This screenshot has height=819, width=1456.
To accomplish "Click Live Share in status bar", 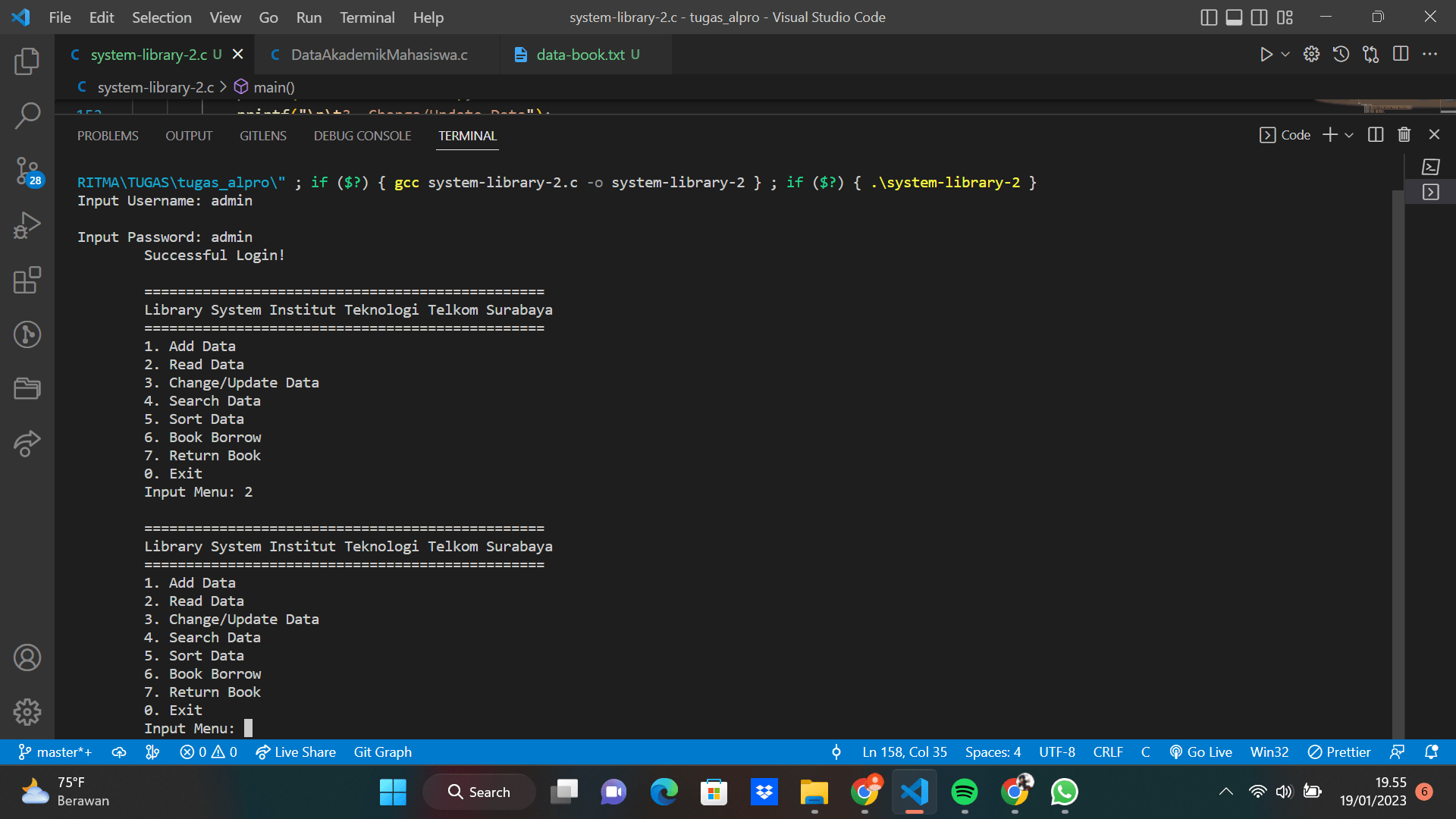I will [x=296, y=752].
